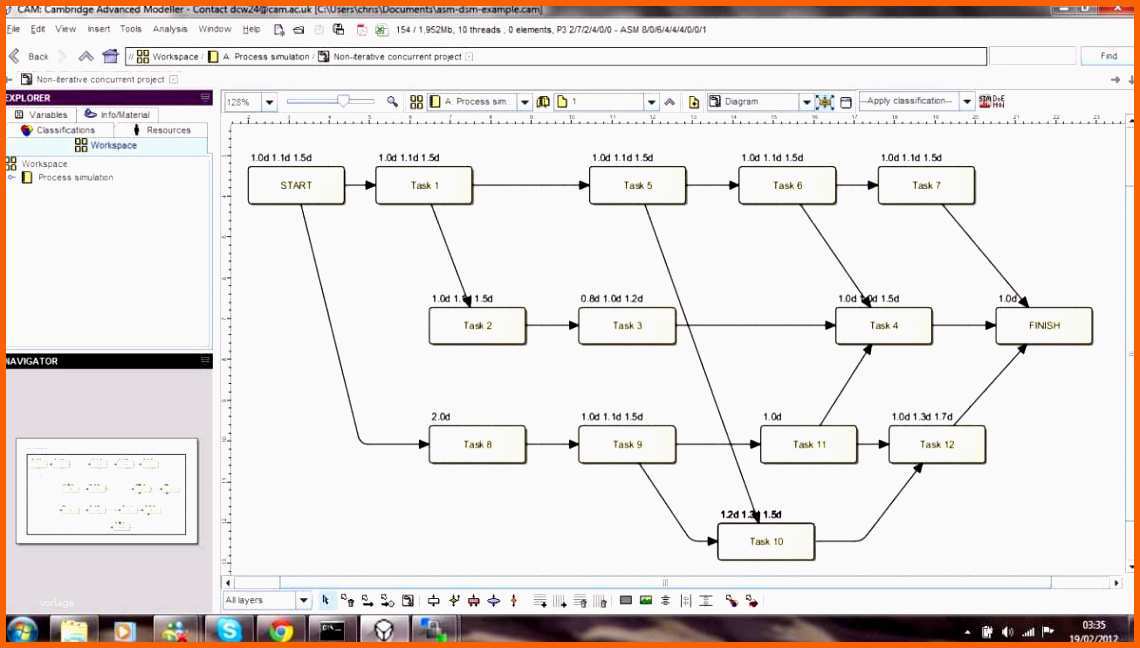
Task: Select the green branch node tool
Action: pyautogui.click(x=454, y=600)
